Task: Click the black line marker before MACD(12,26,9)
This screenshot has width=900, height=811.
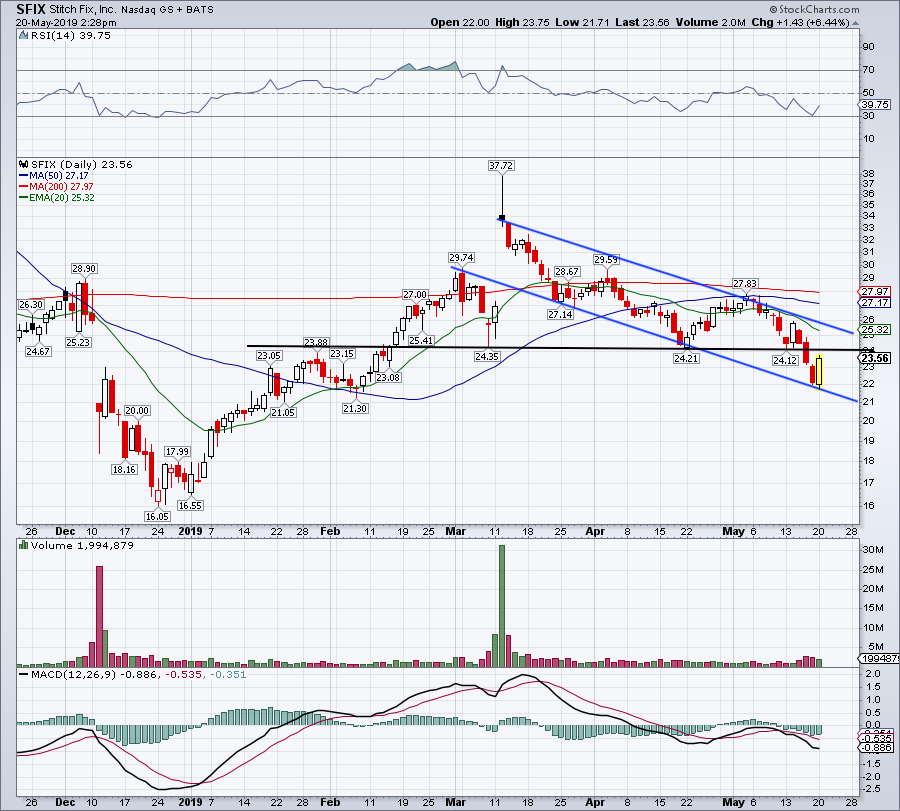Action: [24, 674]
